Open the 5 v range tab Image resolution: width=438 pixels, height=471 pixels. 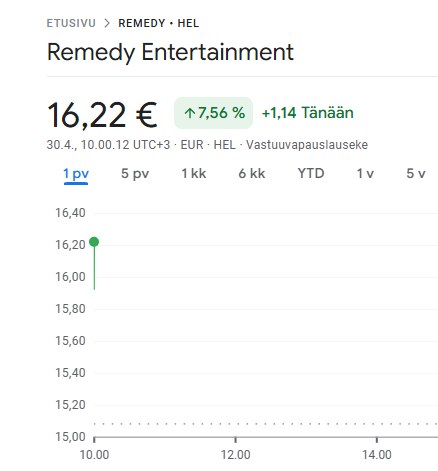(x=416, y=174)
